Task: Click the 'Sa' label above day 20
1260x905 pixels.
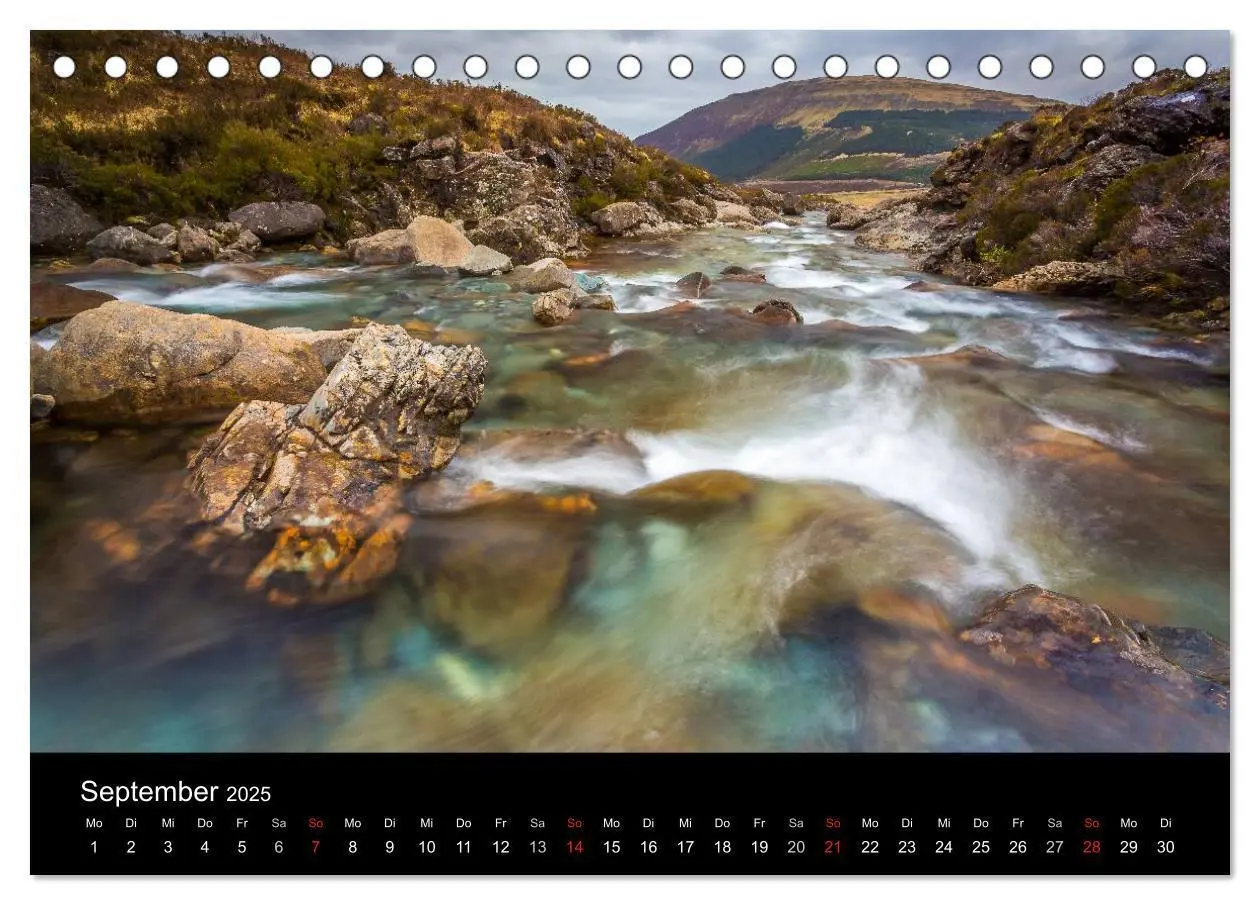Action: (797, 823)
